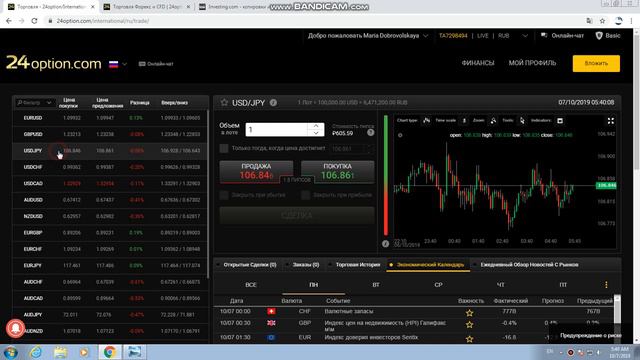This screenshot has height=360, width=640.
Task: Click the star for GBP Halifax index
Action: pos(469,324)
